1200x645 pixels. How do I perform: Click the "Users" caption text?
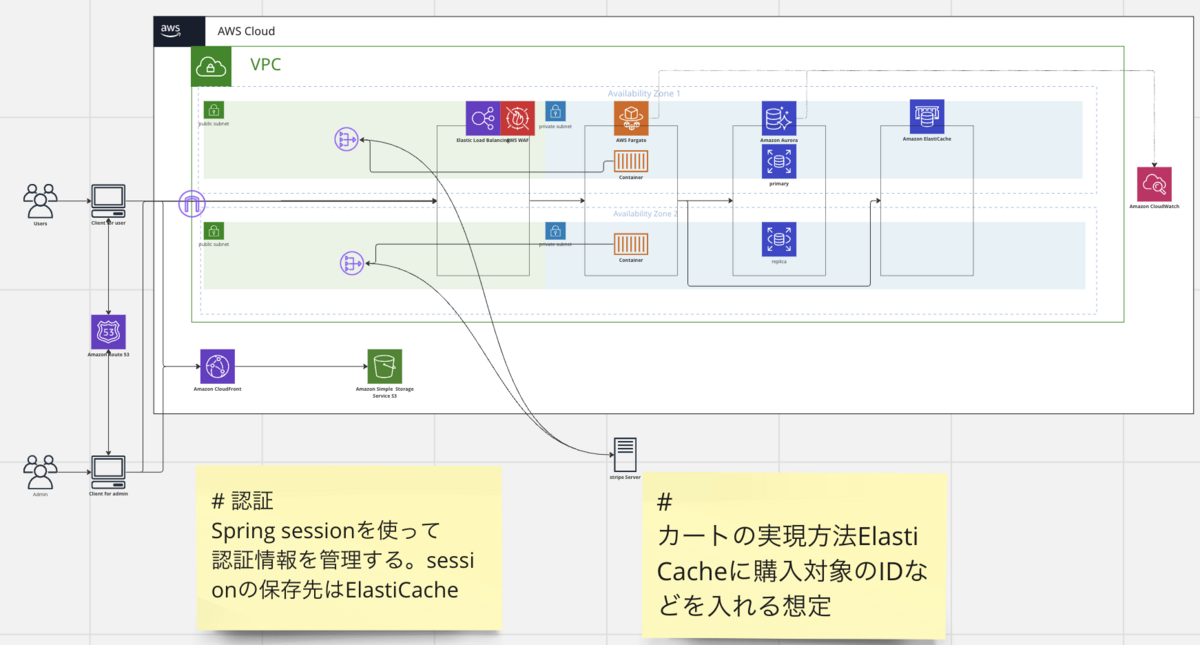coord(41,223)
